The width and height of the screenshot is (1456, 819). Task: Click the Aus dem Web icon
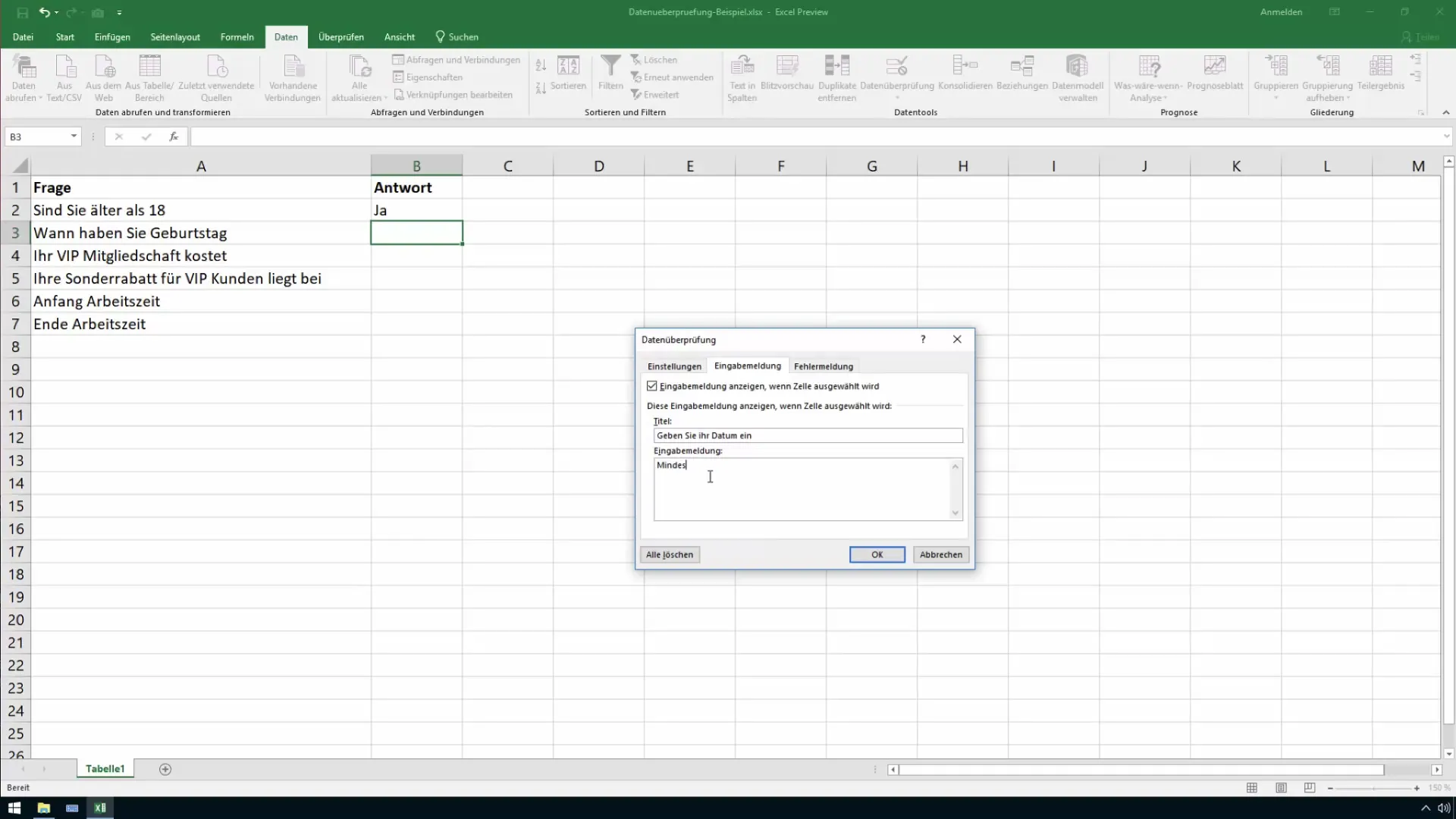[x=104, y=77]
